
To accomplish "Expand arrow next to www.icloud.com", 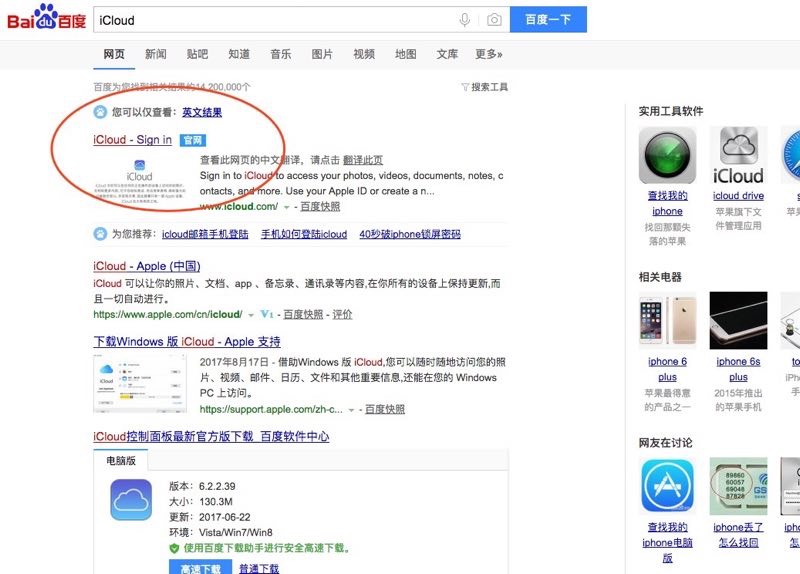I will [287, 207].
